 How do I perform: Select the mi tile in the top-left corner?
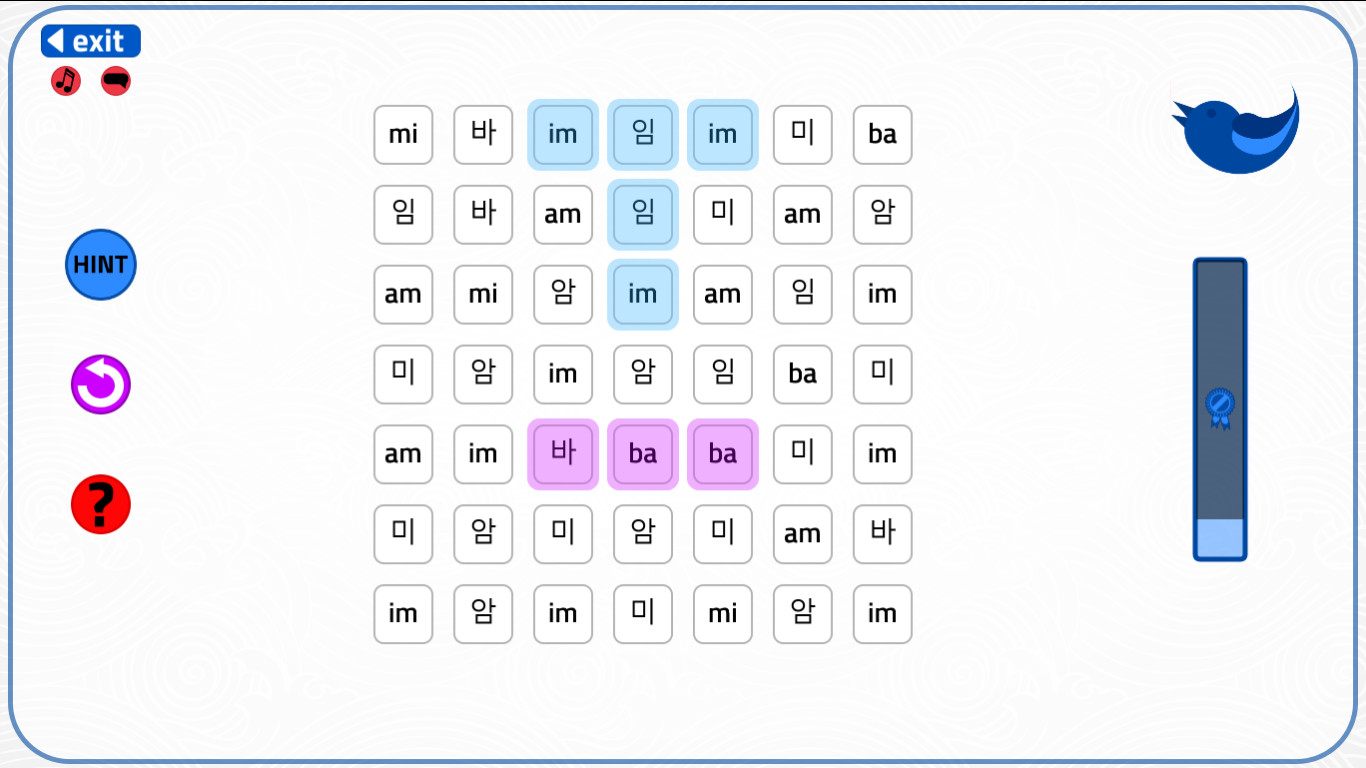pyautogui.click(x=403, y=135)
